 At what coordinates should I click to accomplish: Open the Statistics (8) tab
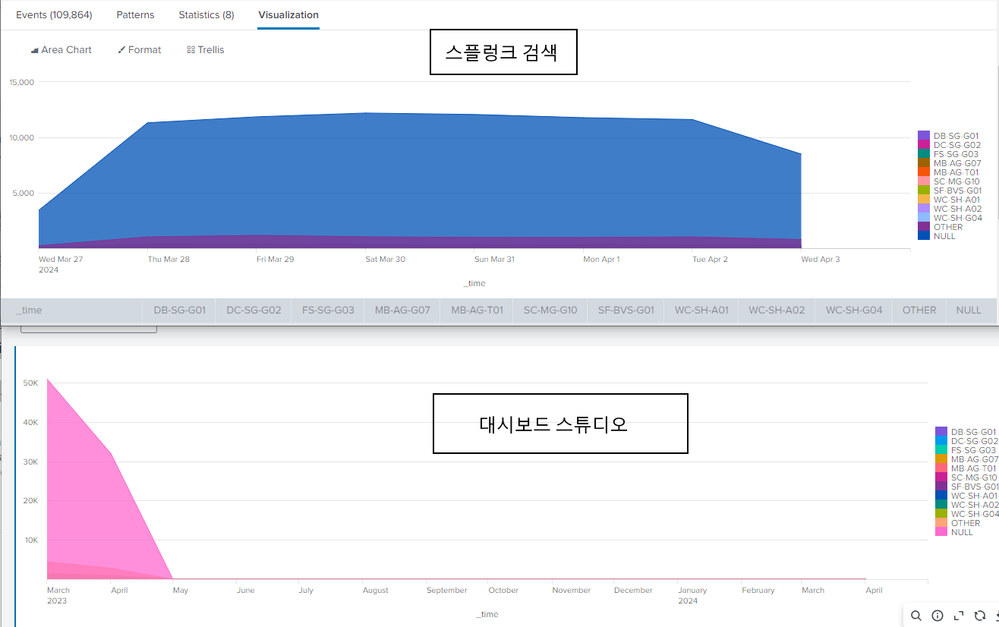206,15
